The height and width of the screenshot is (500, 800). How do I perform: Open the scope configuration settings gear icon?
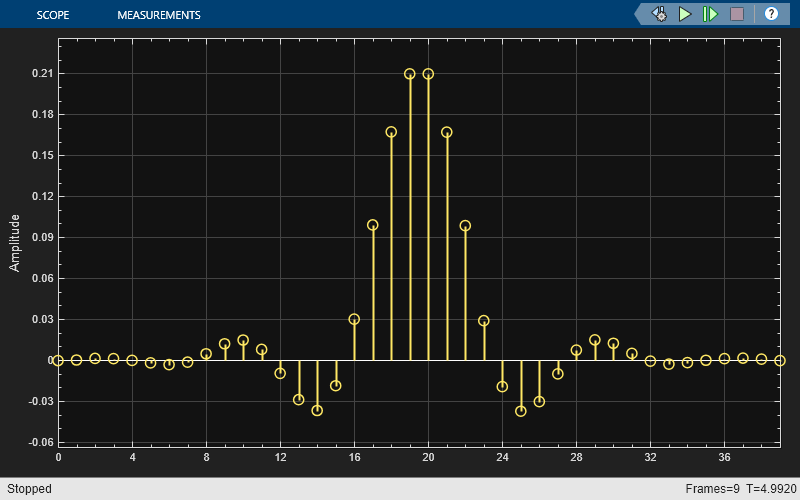[x=660, y=14]
